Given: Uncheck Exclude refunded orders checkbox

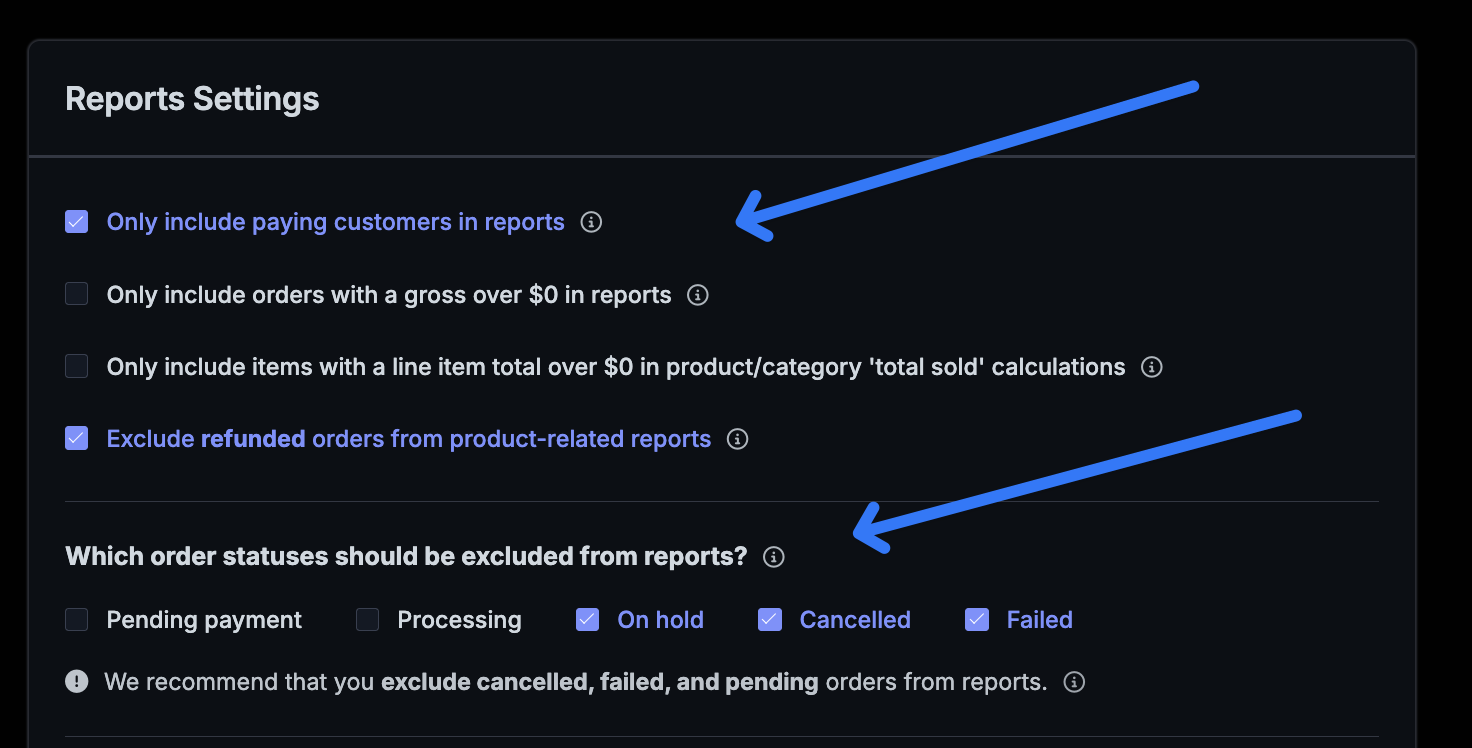Looking at the screenshot, I should click(x=77, y=438).
